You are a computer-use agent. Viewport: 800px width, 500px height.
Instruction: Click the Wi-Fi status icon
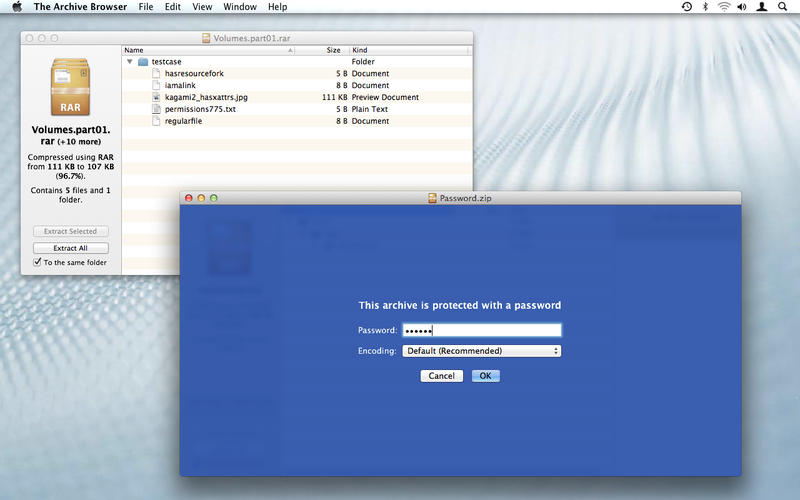723,7
